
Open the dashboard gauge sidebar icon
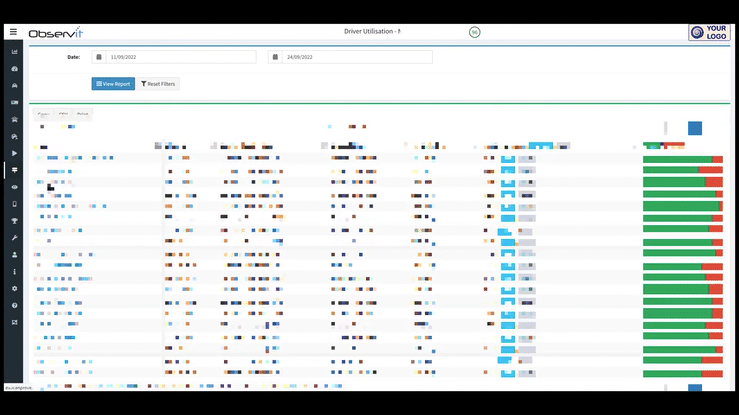15,69
